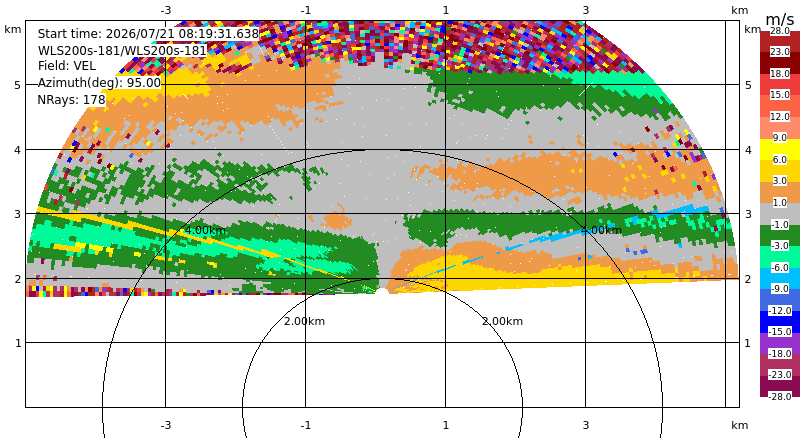The height and width of the screenshot is (438, 800).
Task: Select the blue -15.0 colorbar label
Action: [780, 331]
